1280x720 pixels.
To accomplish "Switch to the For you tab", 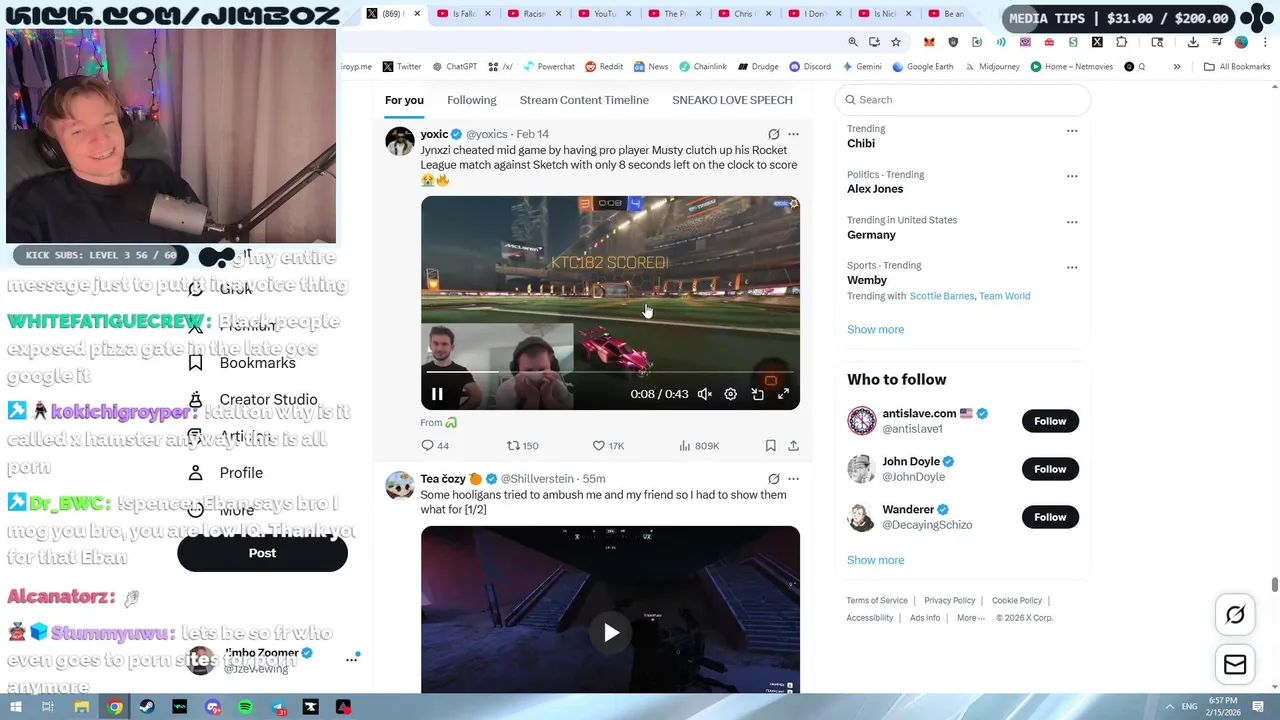I will pyautogui.click(x=404, y=100).
